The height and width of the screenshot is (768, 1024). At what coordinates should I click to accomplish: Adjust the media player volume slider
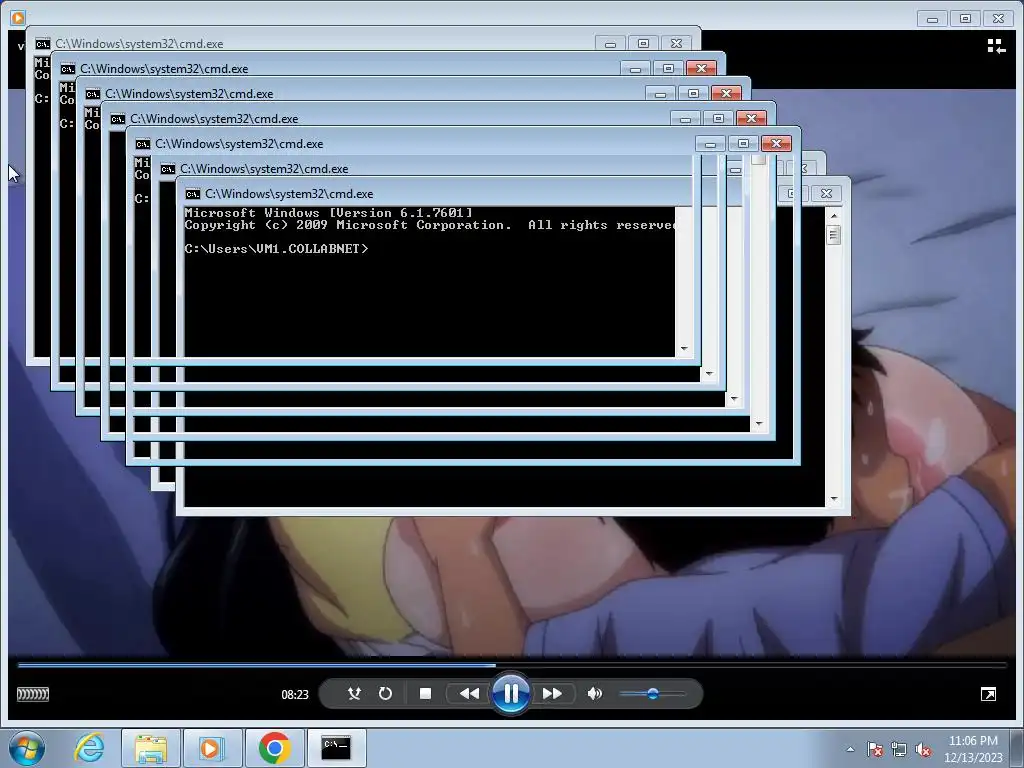(x=652, y=694)
